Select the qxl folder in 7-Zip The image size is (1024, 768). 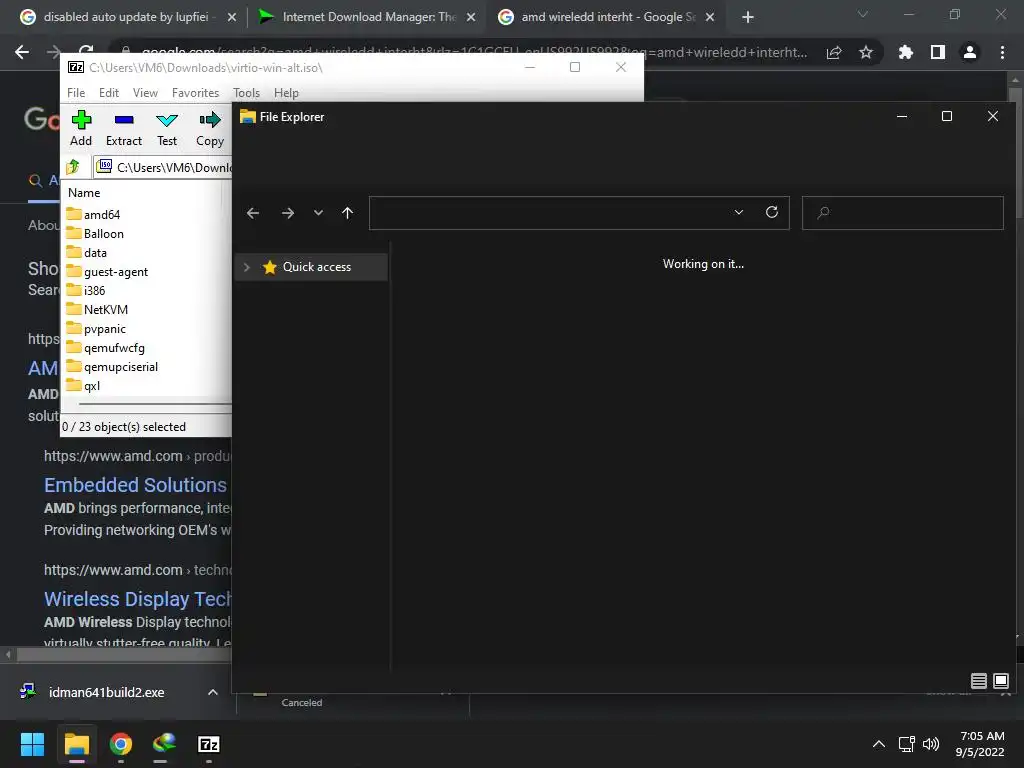click(83, 385)
